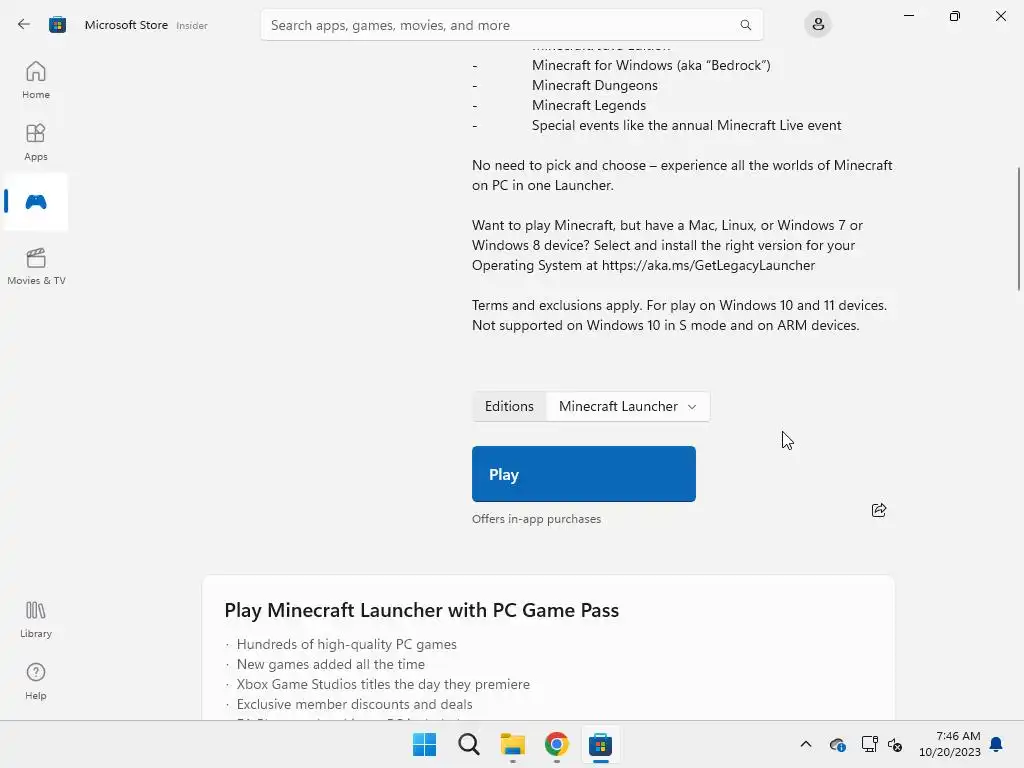Screen dimensions: 1024x768
Task: Click the 'Editions' label
Action: coord(509,406)
